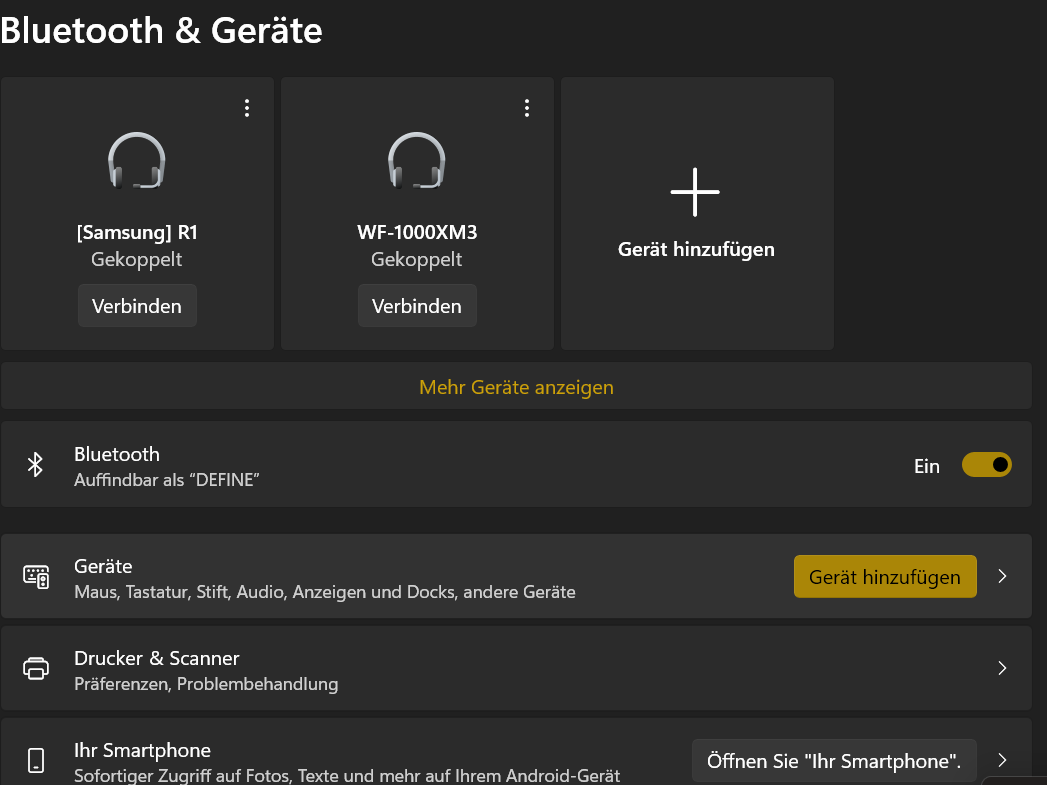Image resolution: width=1047 pixels, height=785 pixels.
Task: Click the Geräte keyboard-mouse icon
Action: [36, 576]
